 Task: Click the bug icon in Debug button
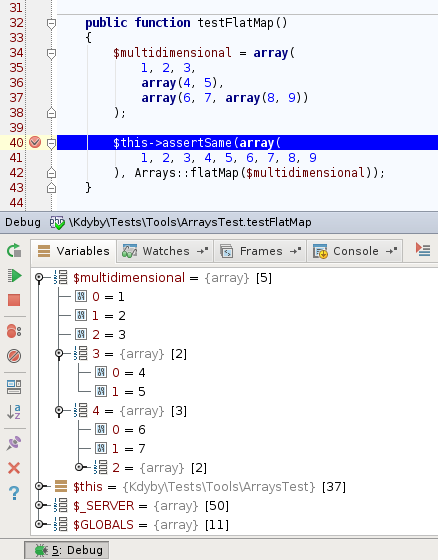tap(41, 550)
